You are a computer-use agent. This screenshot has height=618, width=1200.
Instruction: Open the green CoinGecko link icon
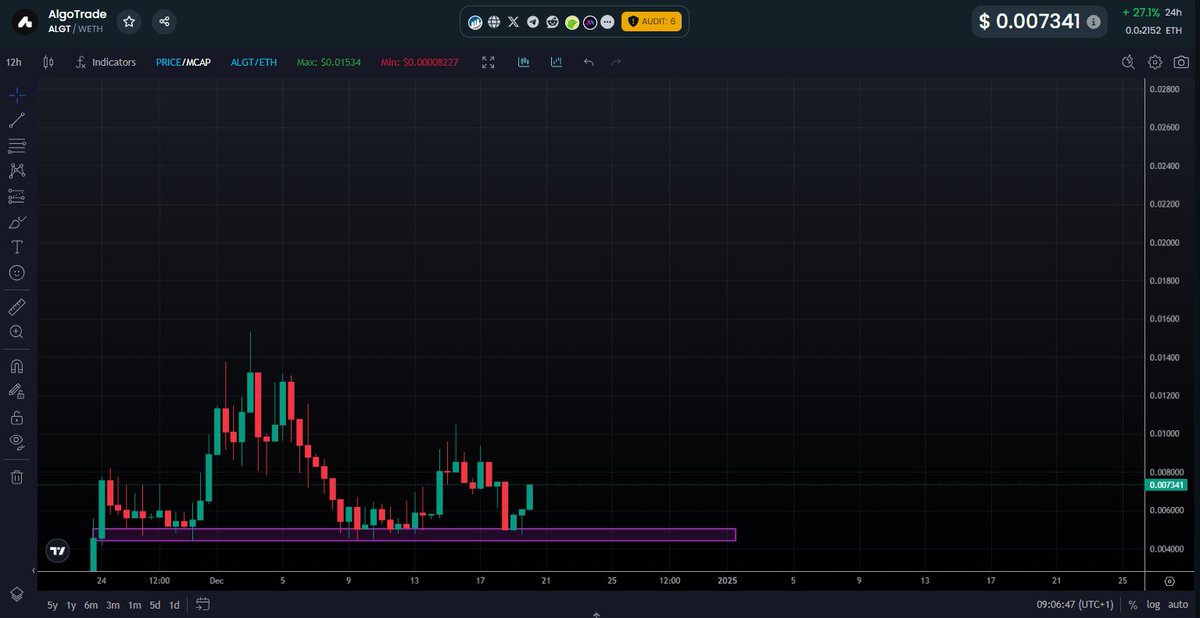tap(572, 21)
